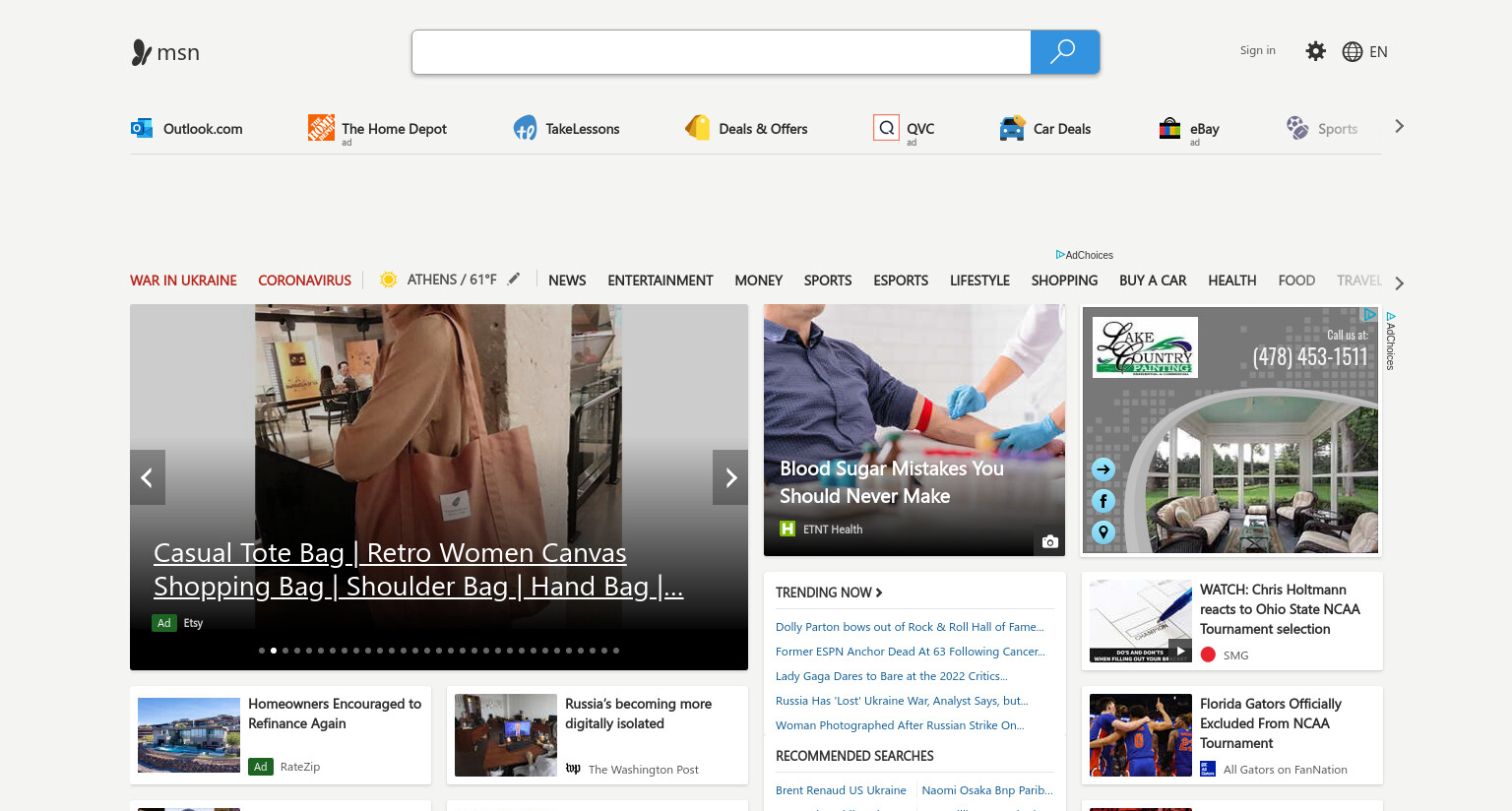Screen dimensions: 1512x811
Task: Go to previous carousel slide
Action: click(x=148, y=477)
